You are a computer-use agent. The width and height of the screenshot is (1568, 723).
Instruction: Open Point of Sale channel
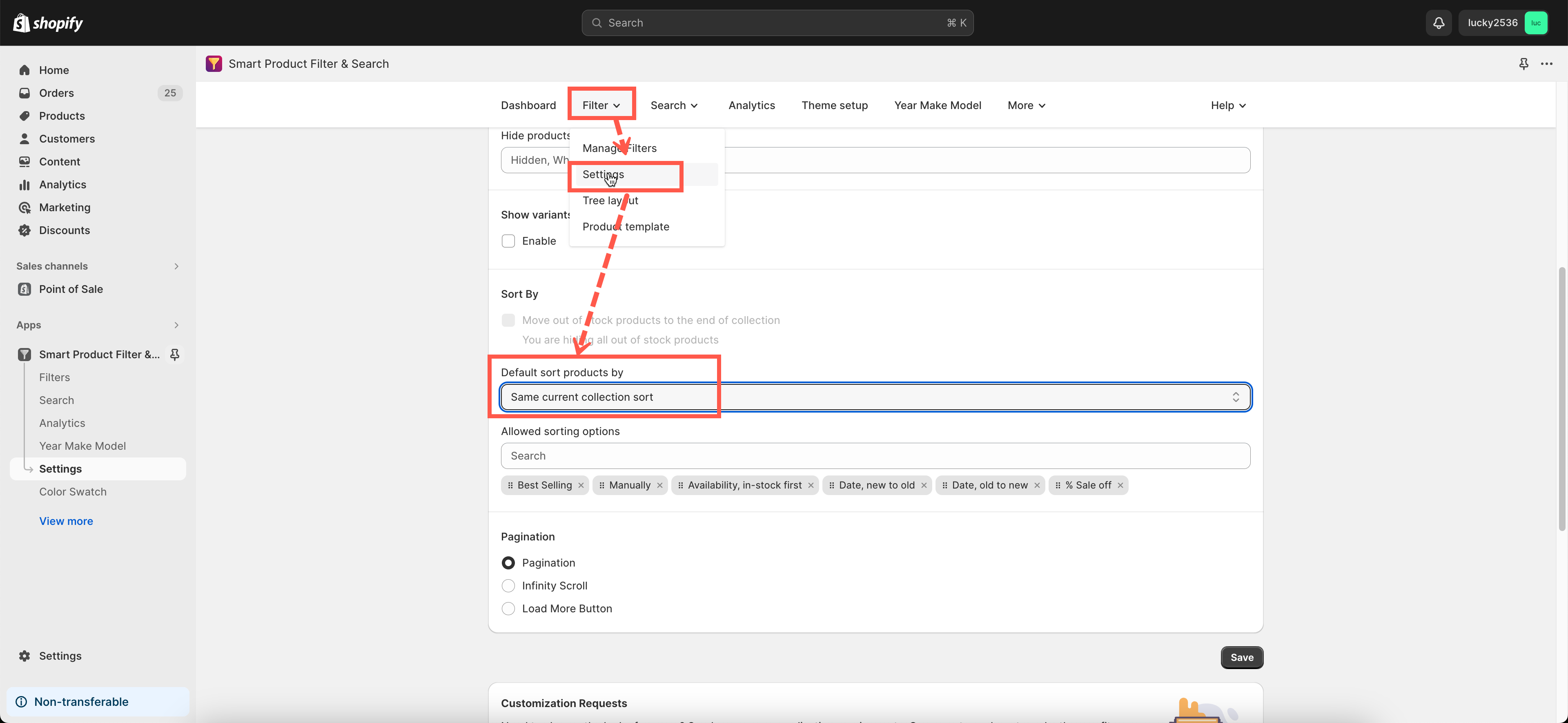tap(70, 289)
